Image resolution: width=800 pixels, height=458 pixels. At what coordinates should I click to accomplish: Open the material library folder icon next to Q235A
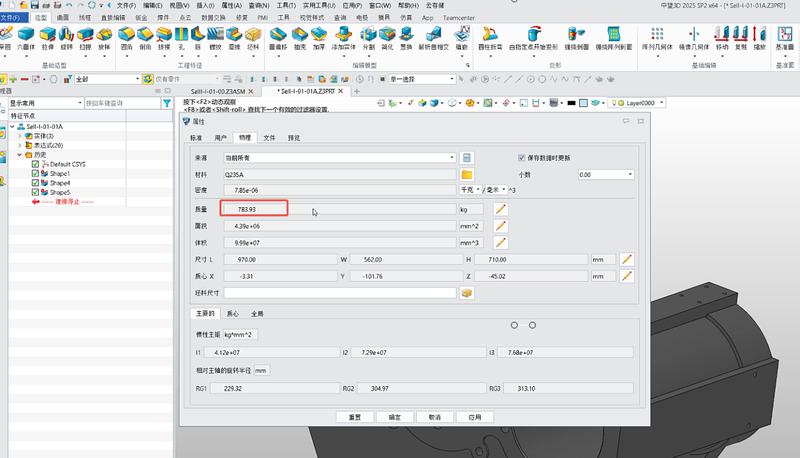[467, 174]
